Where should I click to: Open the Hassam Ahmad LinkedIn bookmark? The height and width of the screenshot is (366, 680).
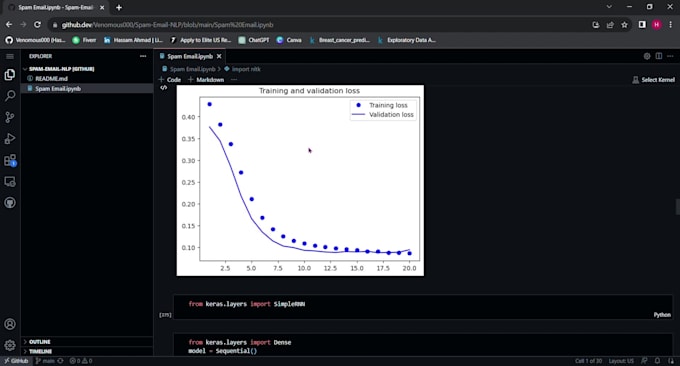pyautogui.click(x=133, y=40)
